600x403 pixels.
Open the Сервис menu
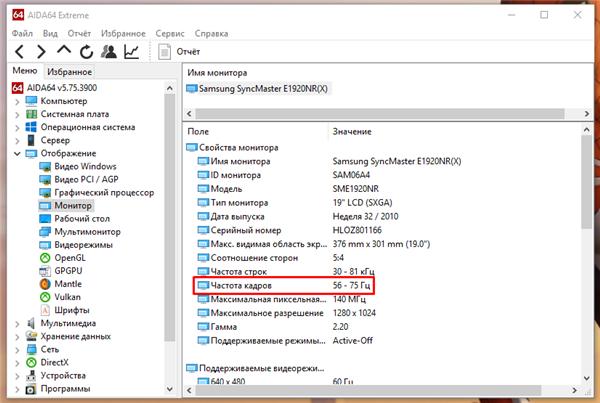coord(170,34)
